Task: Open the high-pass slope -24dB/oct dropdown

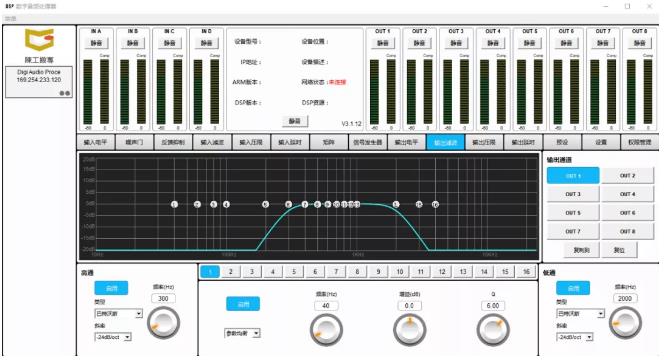Action: coord(113,337)
